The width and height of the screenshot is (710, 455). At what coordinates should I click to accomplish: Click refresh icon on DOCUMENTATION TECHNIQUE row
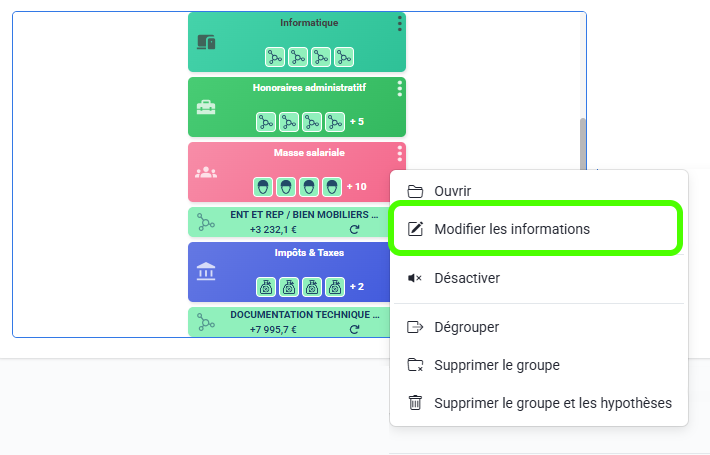click(354, 329)
